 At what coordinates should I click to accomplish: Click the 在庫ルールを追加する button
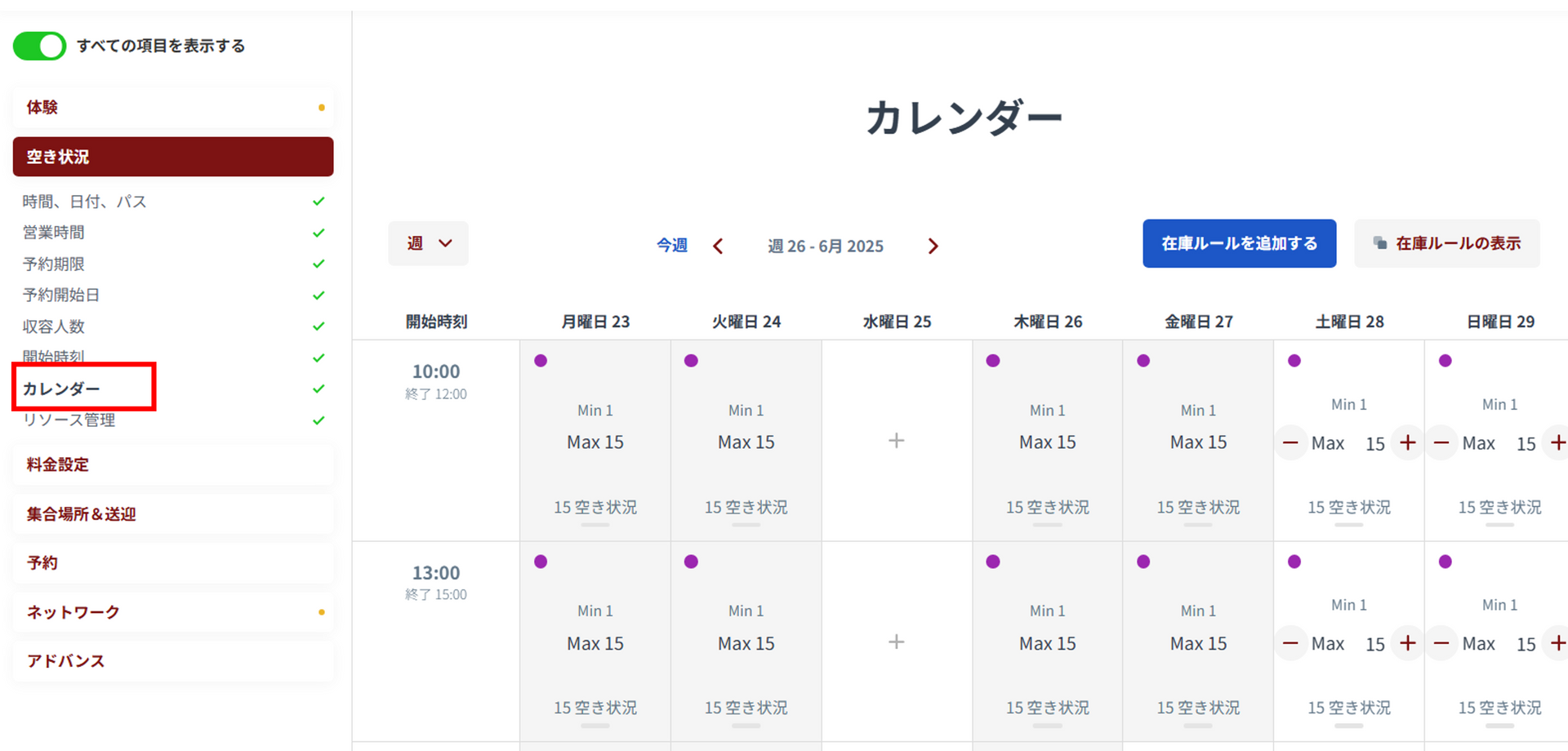[1239, 243]
